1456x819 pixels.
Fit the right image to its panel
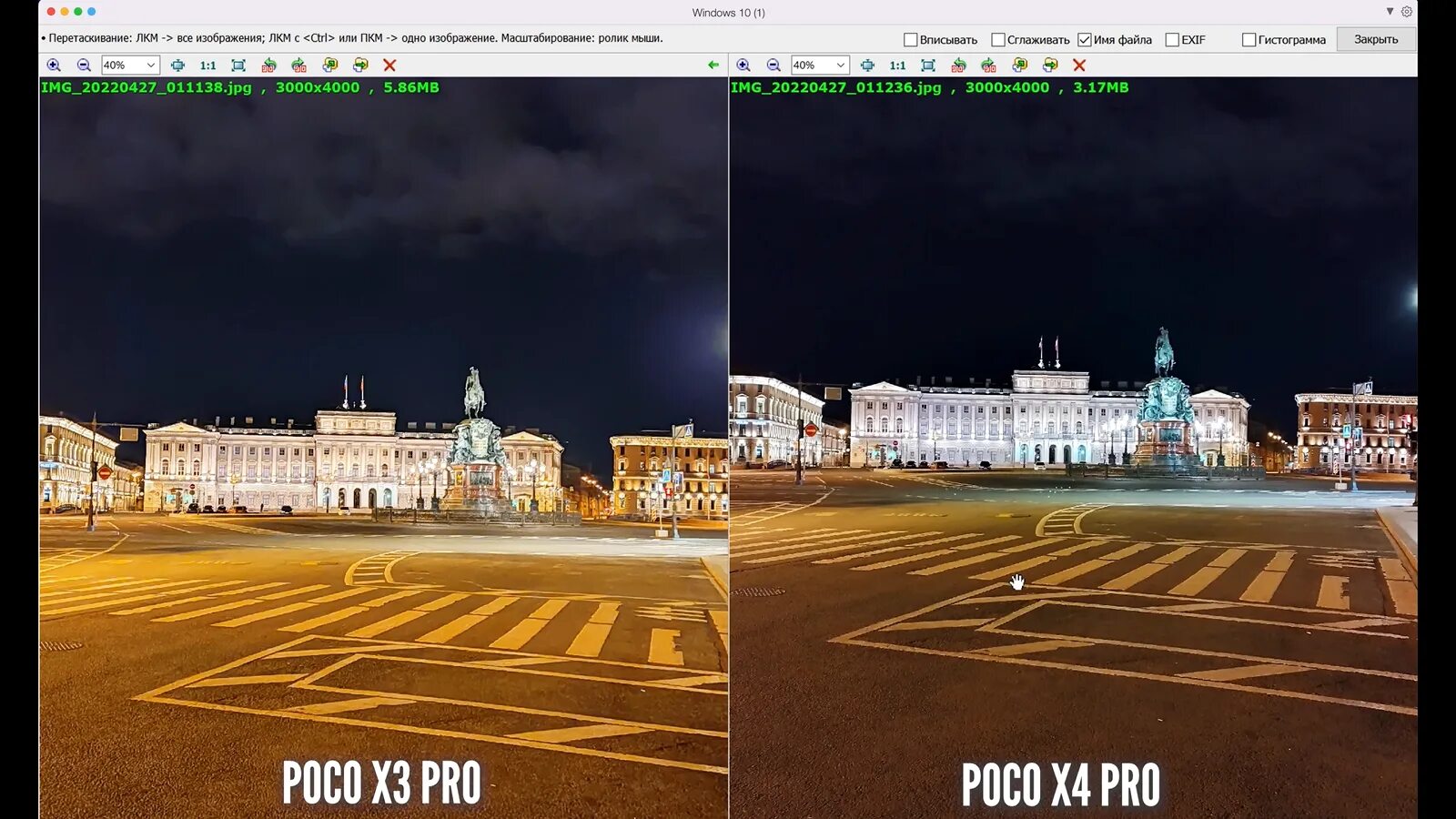pos(928,66)
